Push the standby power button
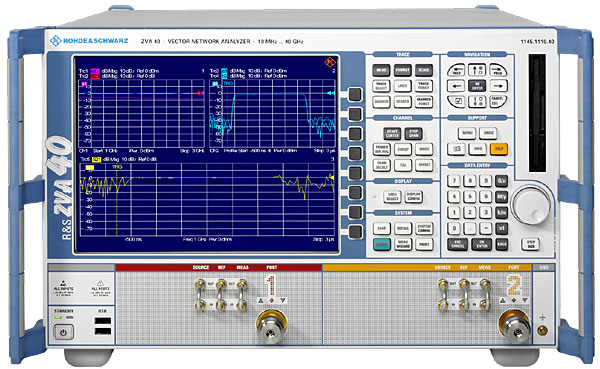600x369 pixels. pyautogui.click(x=63, y=332)
